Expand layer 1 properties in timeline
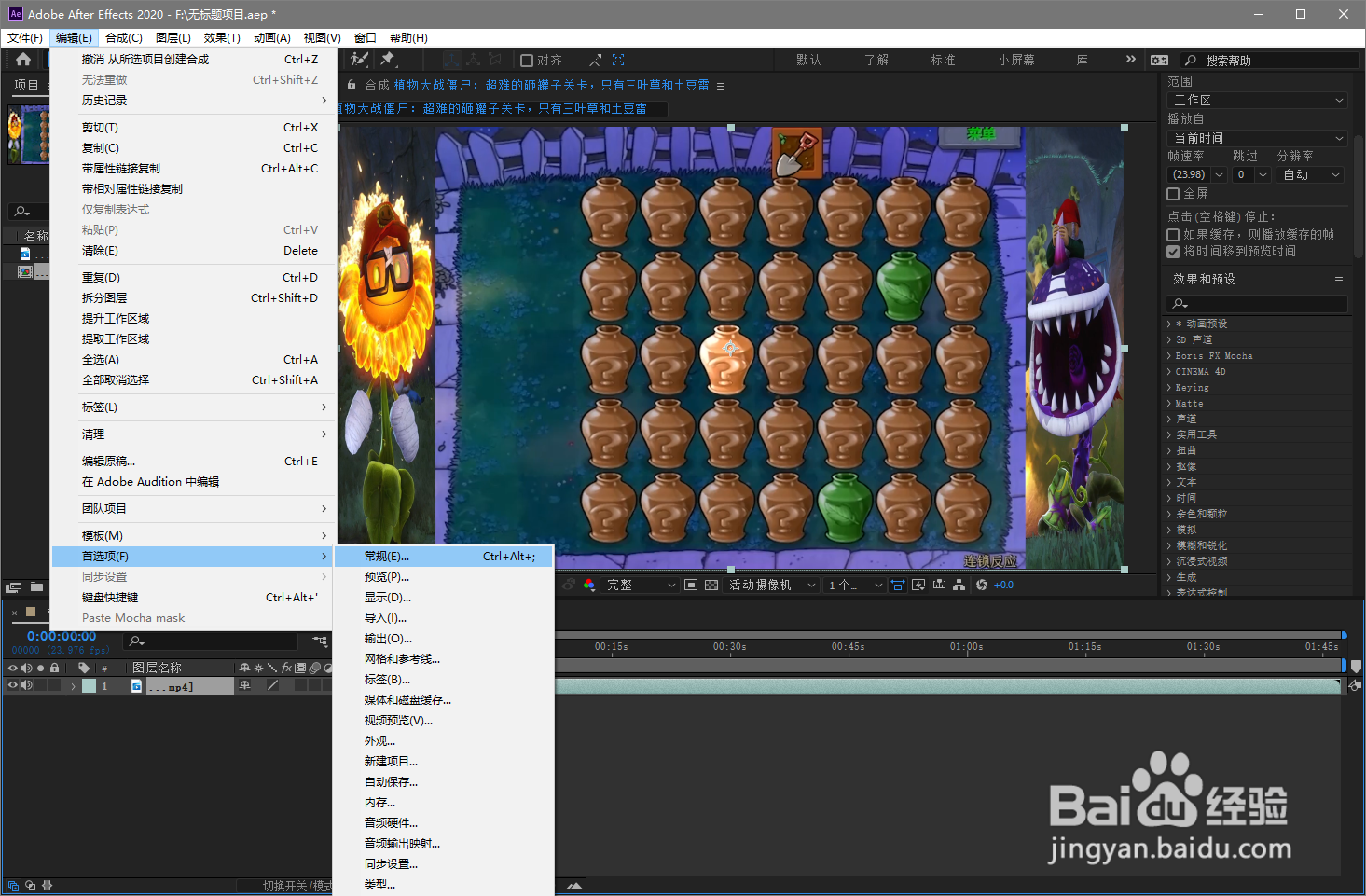 (73, 686)
